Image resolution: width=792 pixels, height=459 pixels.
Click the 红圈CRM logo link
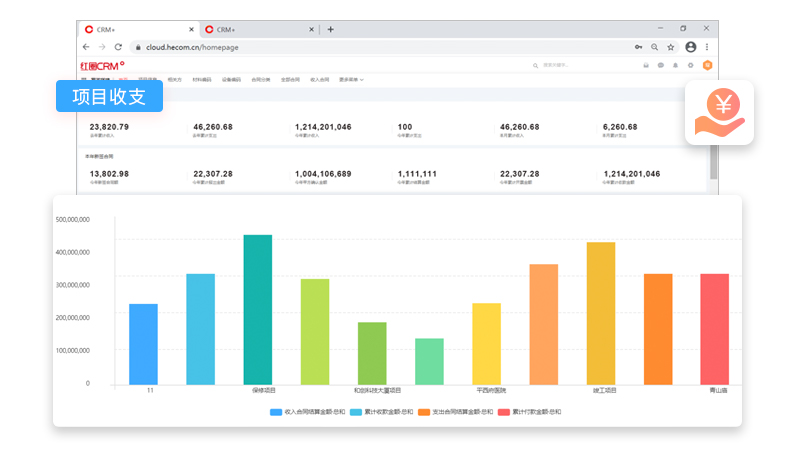click(x=101, y=65)
